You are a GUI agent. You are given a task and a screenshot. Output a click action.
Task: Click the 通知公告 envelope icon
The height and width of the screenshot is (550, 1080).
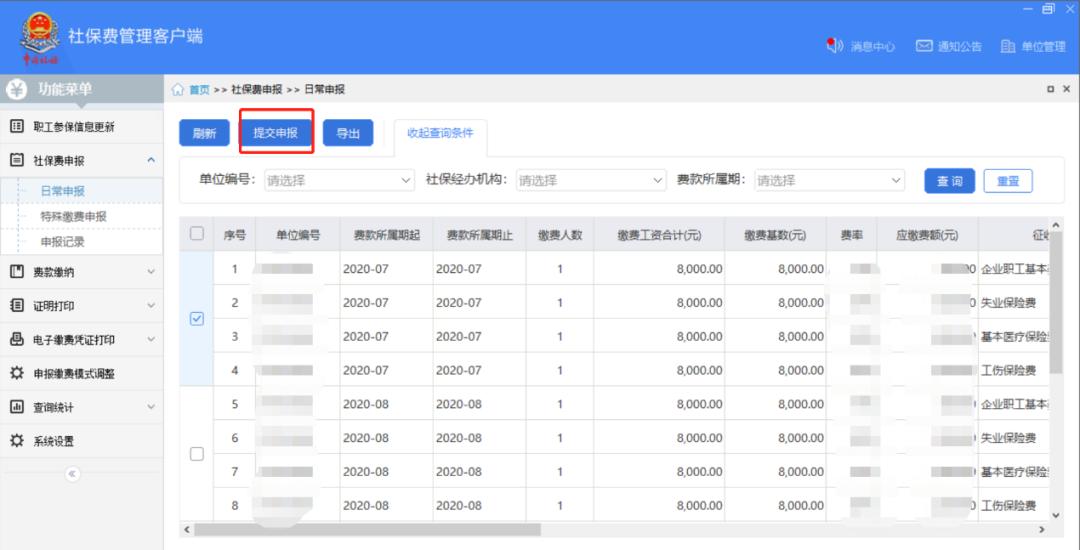(x=923, y=46)
